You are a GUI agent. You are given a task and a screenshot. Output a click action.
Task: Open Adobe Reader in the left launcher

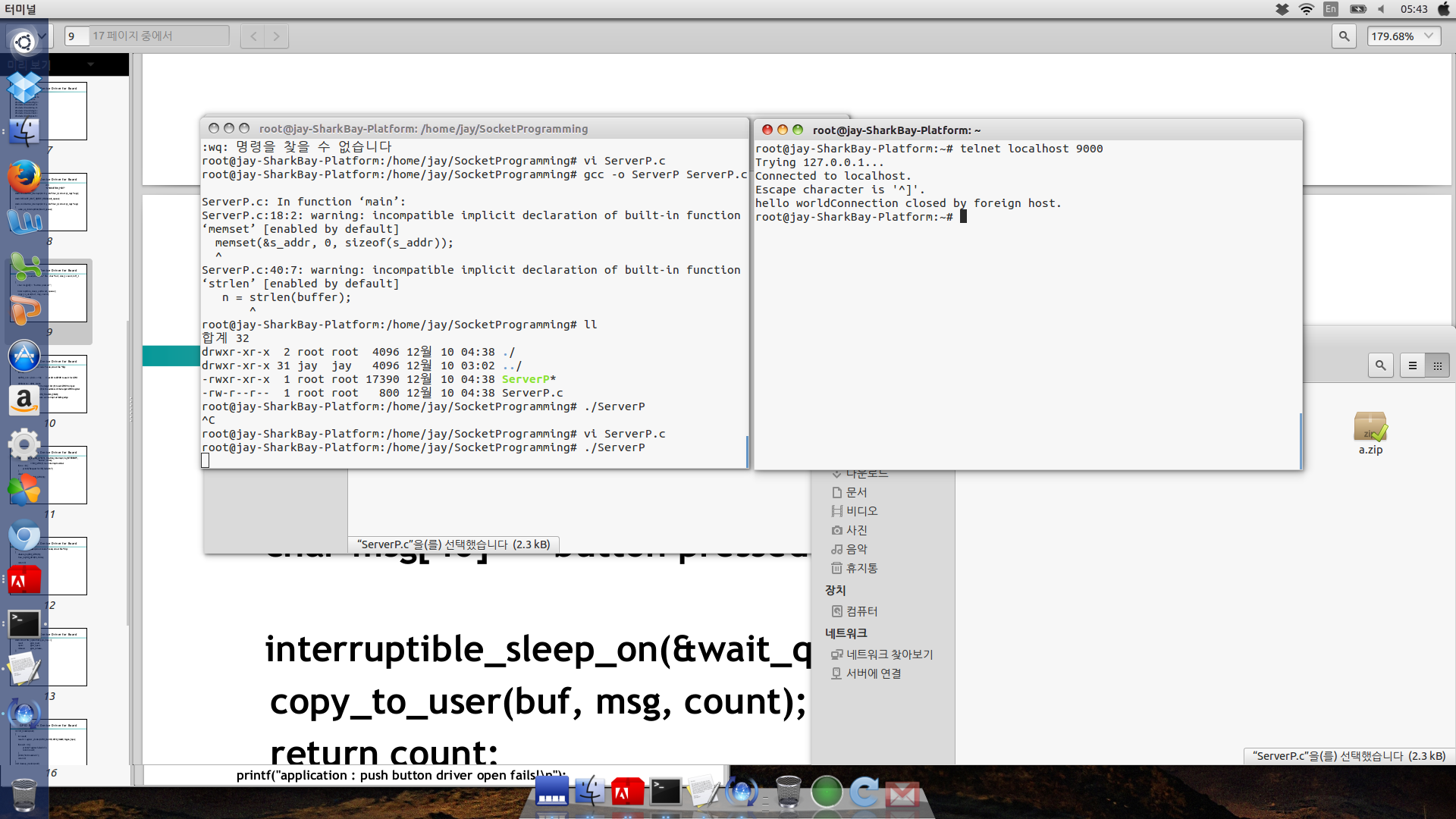[24, 580]
